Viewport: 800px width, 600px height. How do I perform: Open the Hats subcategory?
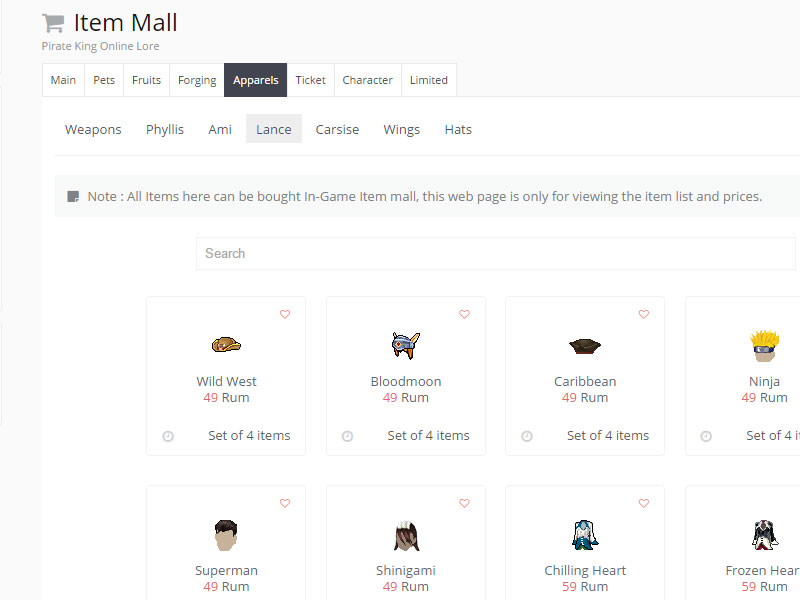[458, 129]
